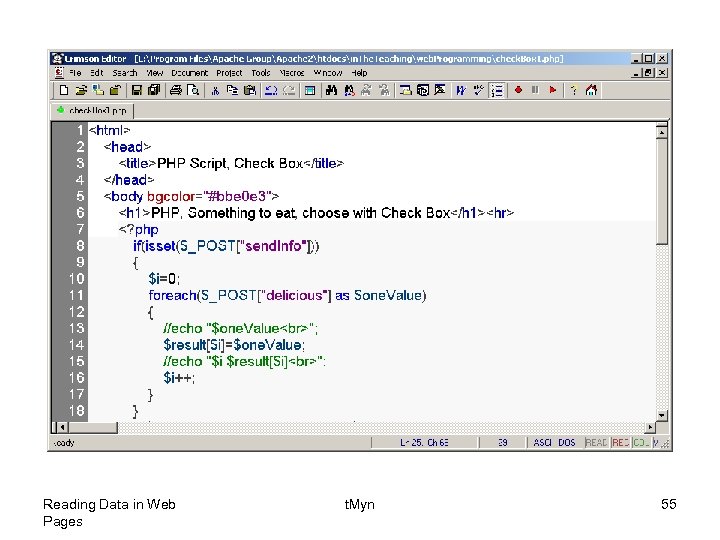Click the COL indicator in status bar

click(641, 443)
